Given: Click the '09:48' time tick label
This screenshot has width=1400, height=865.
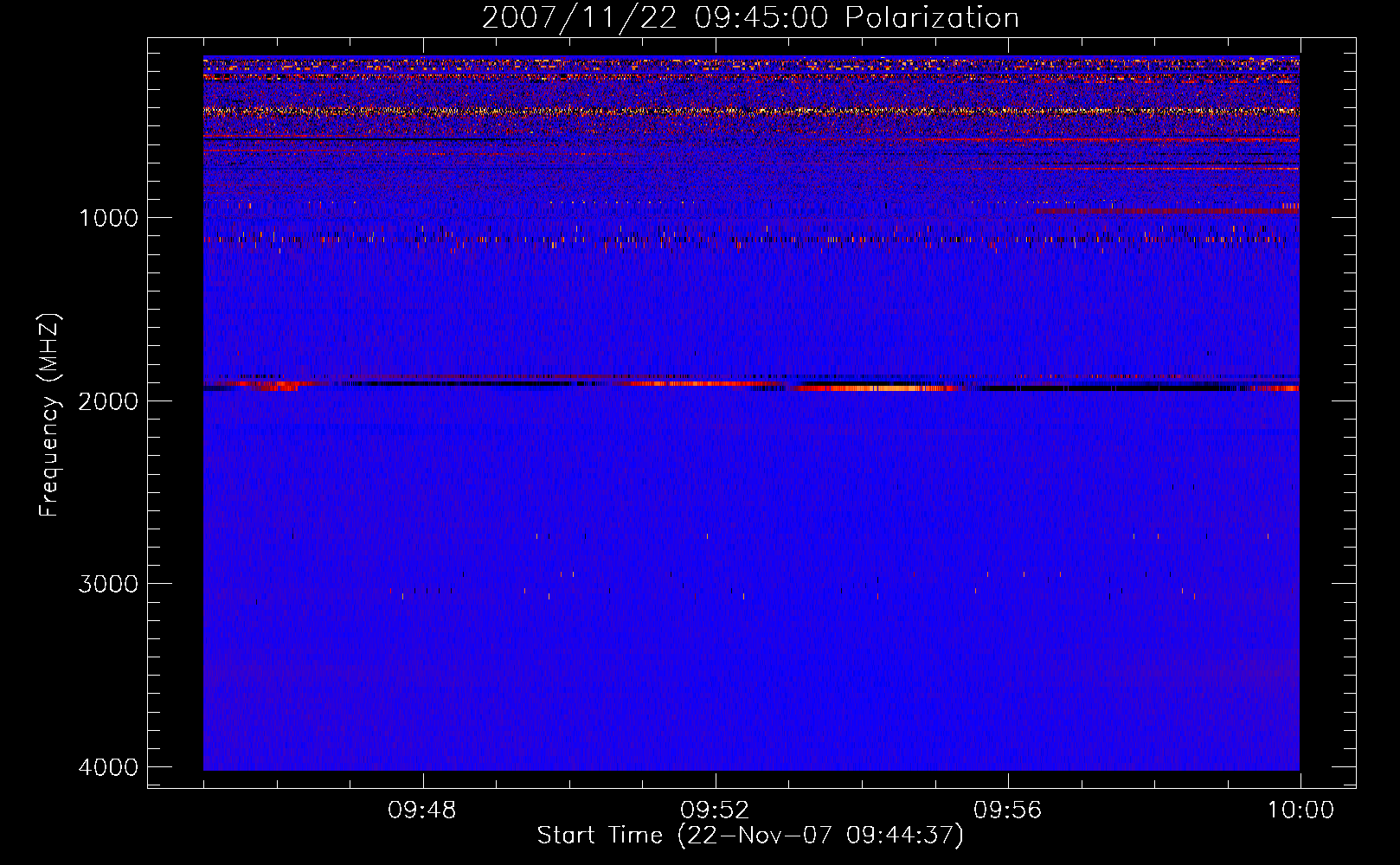Looking at the screenshot, I should 422,811.
